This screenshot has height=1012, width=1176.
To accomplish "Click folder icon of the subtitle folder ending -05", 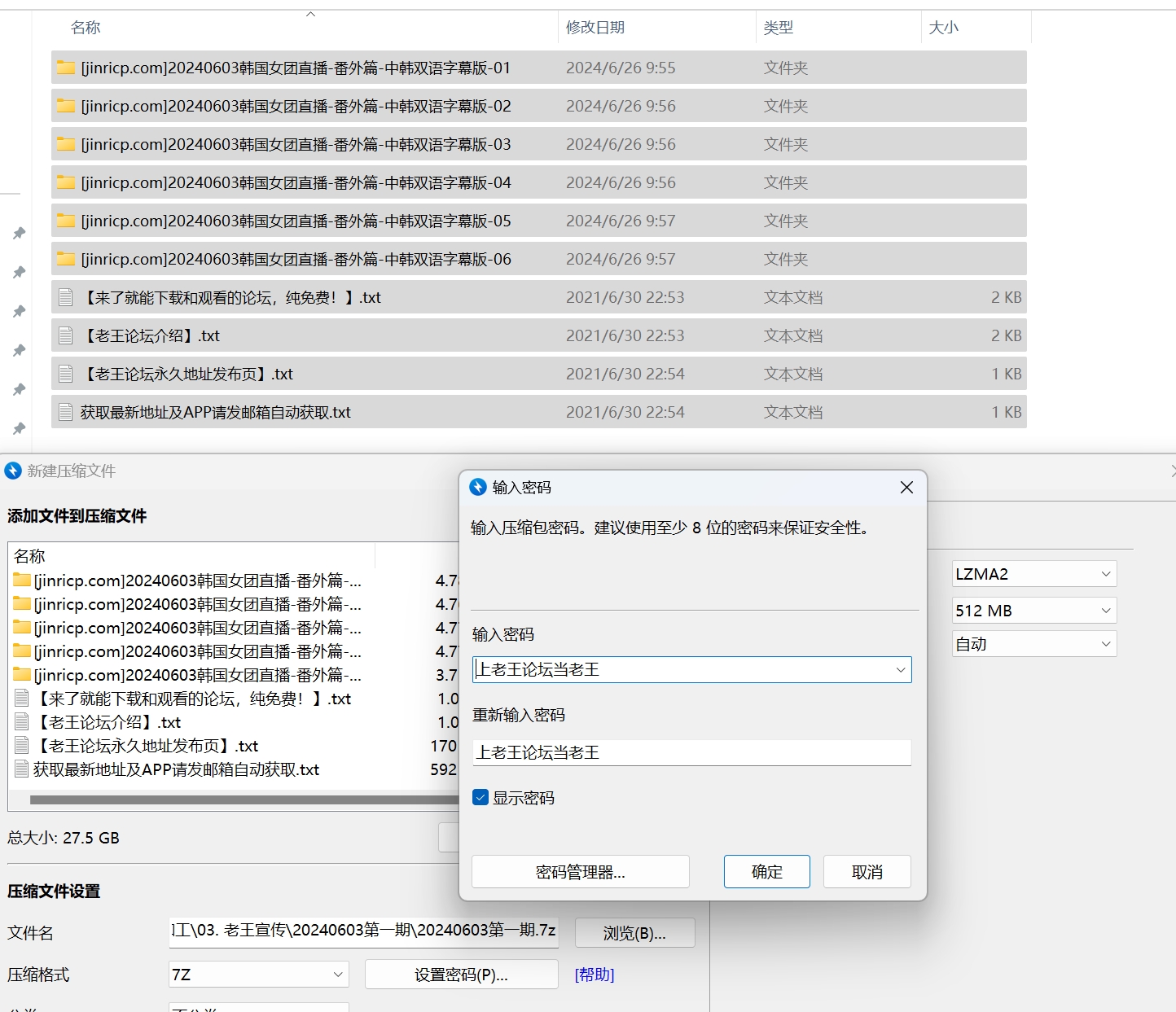I will coord(66,221).
